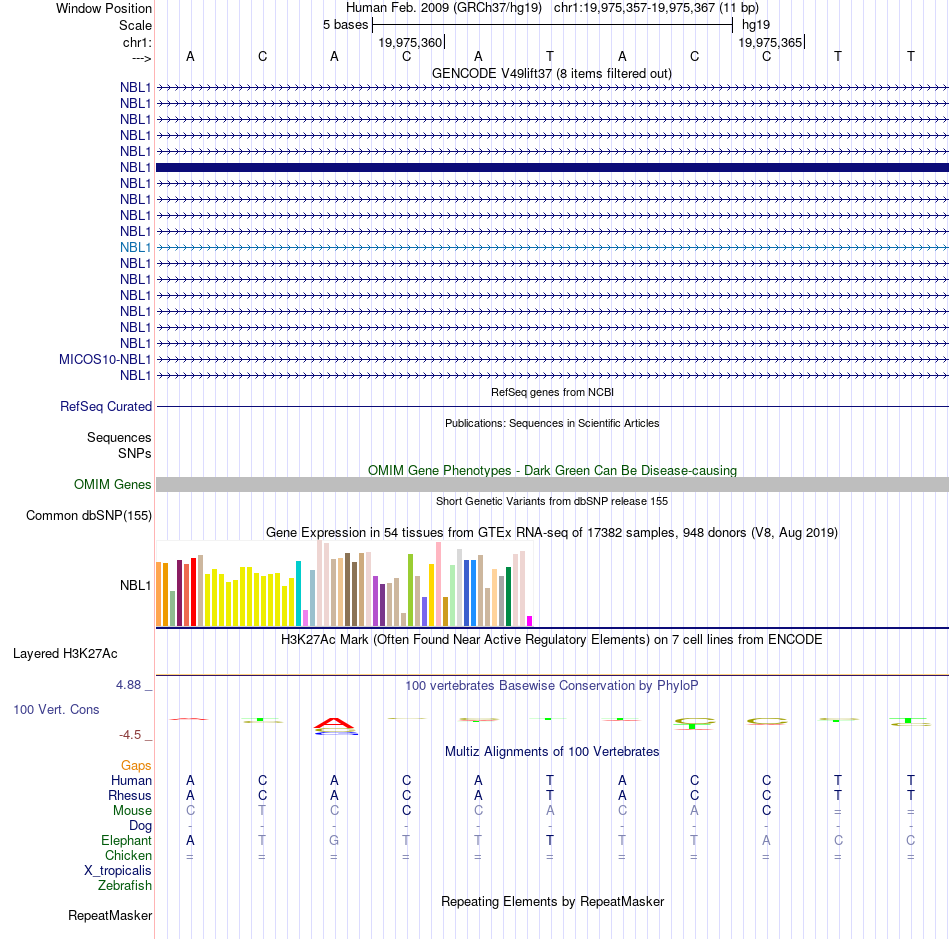Click the Rhesus alignment row label
Image resolution: width=950 pixels, height=939 pixels.
click(130, 795)
